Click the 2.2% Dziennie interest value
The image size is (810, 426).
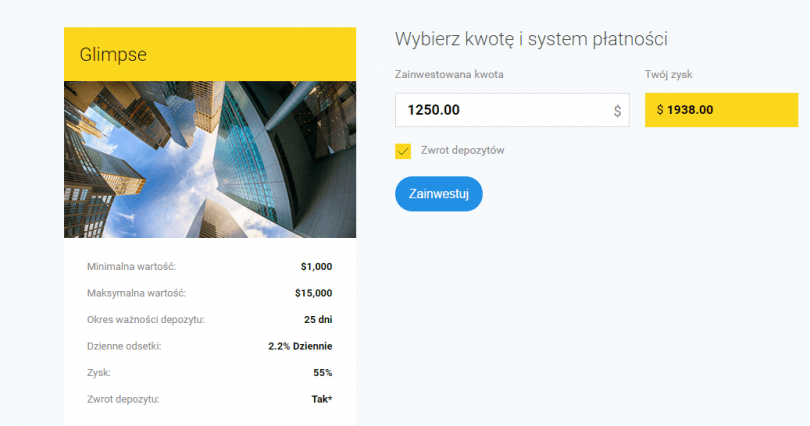tap(300, 346)
